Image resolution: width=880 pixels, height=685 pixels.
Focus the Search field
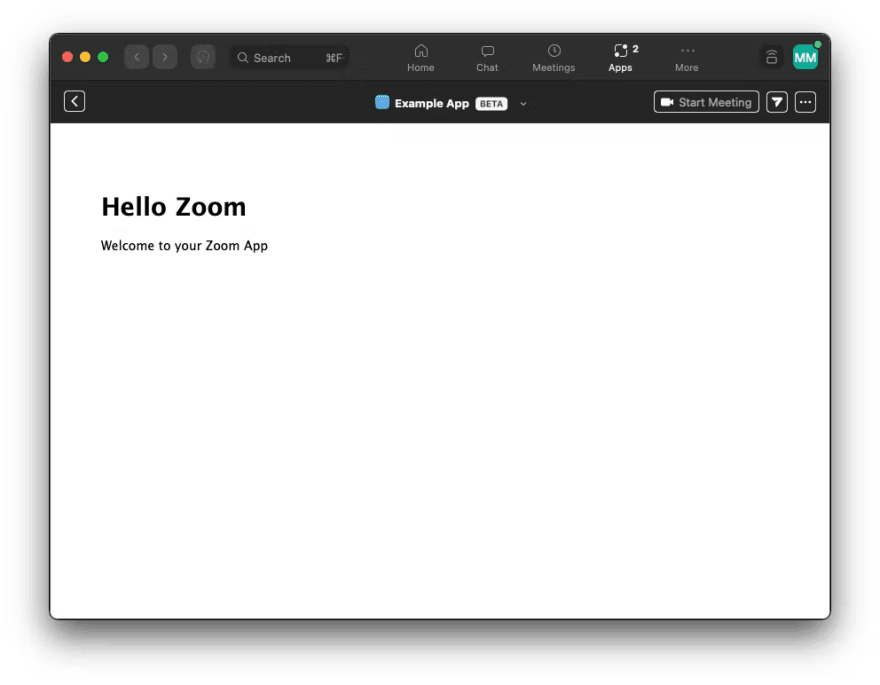[290, 57]
